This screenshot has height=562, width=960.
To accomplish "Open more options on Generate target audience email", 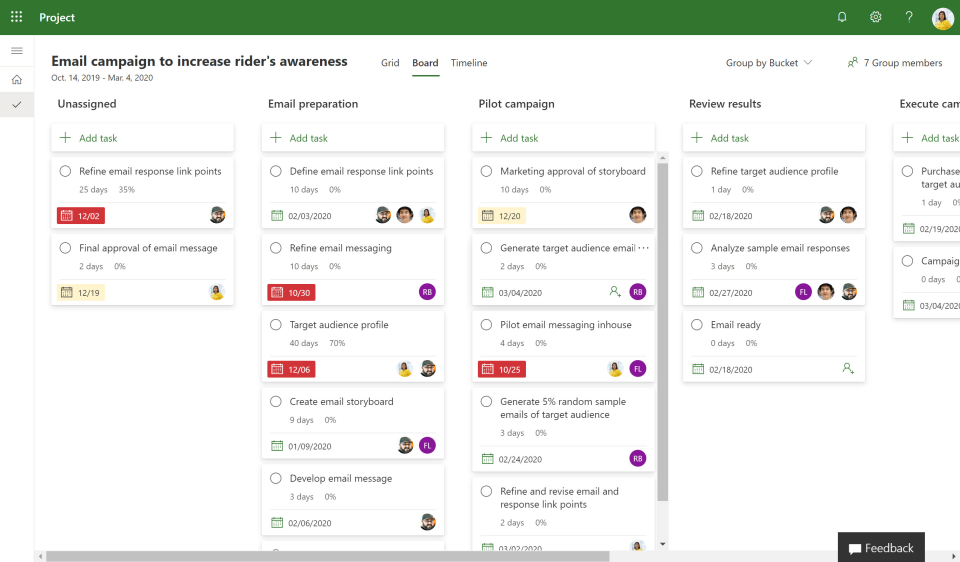I will tap(643, 248).
